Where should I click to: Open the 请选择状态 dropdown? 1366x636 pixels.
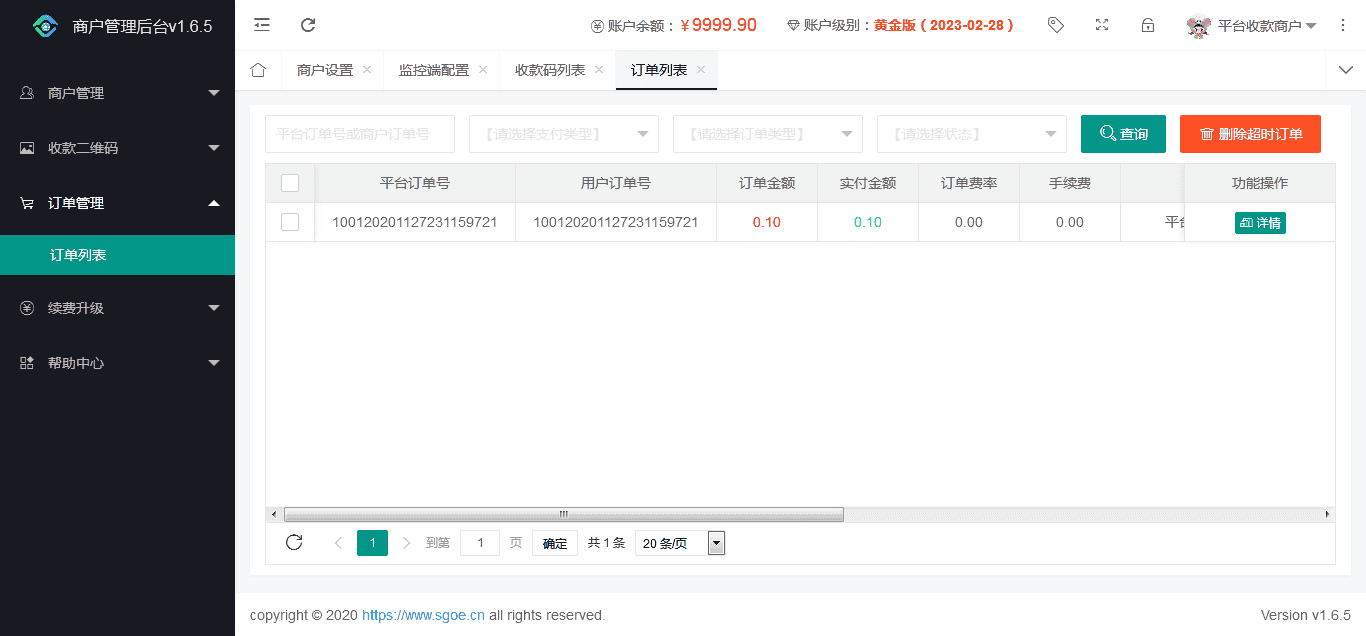coord(972,134)
